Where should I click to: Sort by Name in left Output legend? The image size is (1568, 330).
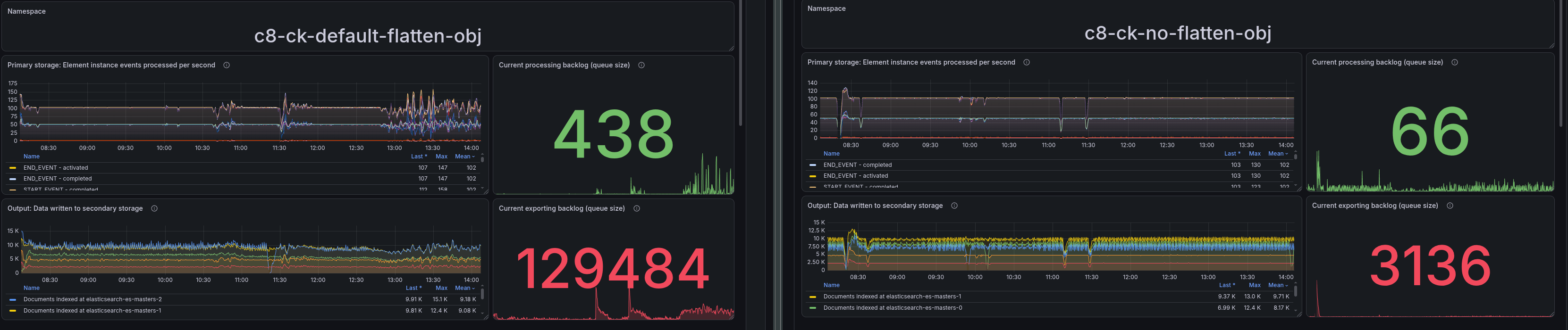click(x=31, y=288)
